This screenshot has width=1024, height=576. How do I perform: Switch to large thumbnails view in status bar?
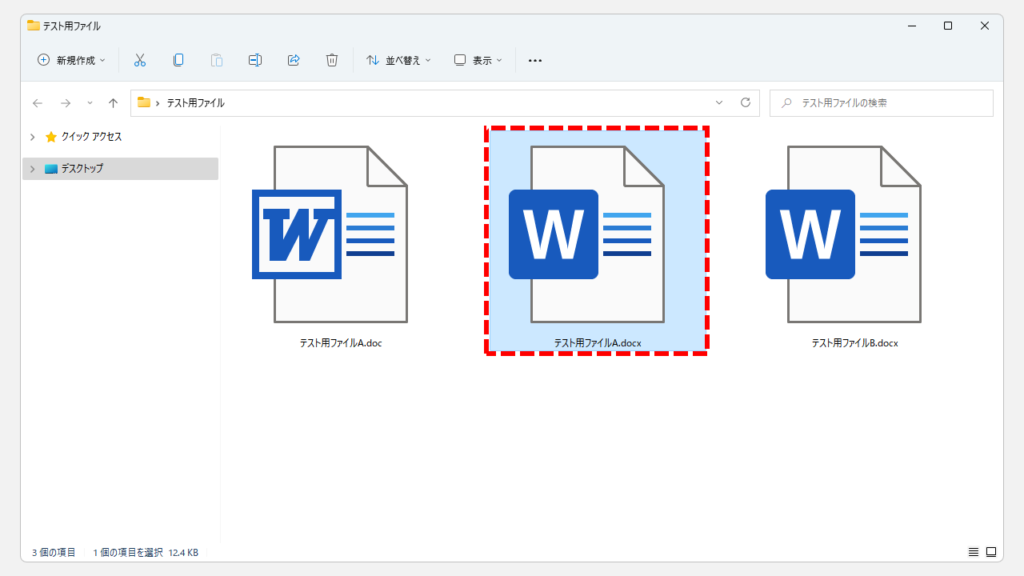point(991,552)
